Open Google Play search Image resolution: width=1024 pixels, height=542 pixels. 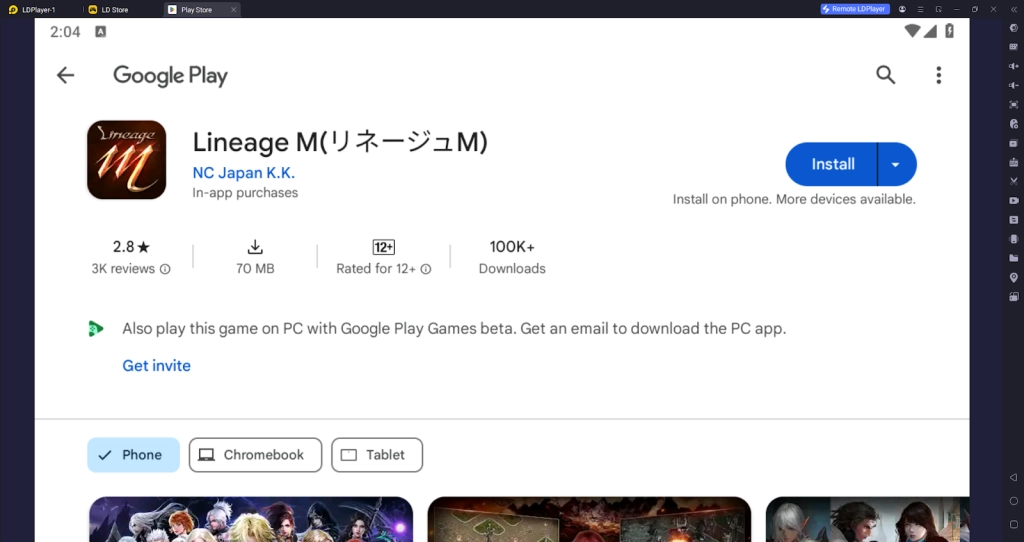tap(886, 74)
